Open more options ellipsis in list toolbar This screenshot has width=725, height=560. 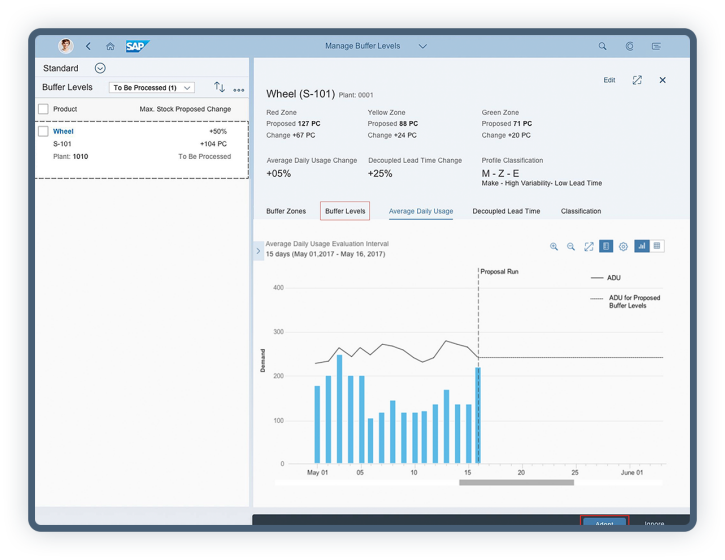pos(239,90)
